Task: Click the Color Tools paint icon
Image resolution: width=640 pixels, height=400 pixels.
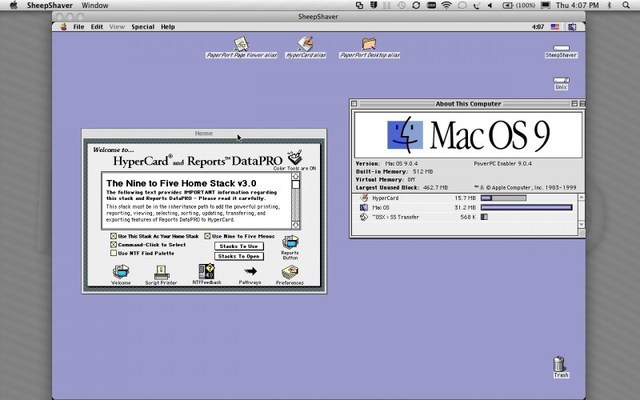Action: point(295,157)
